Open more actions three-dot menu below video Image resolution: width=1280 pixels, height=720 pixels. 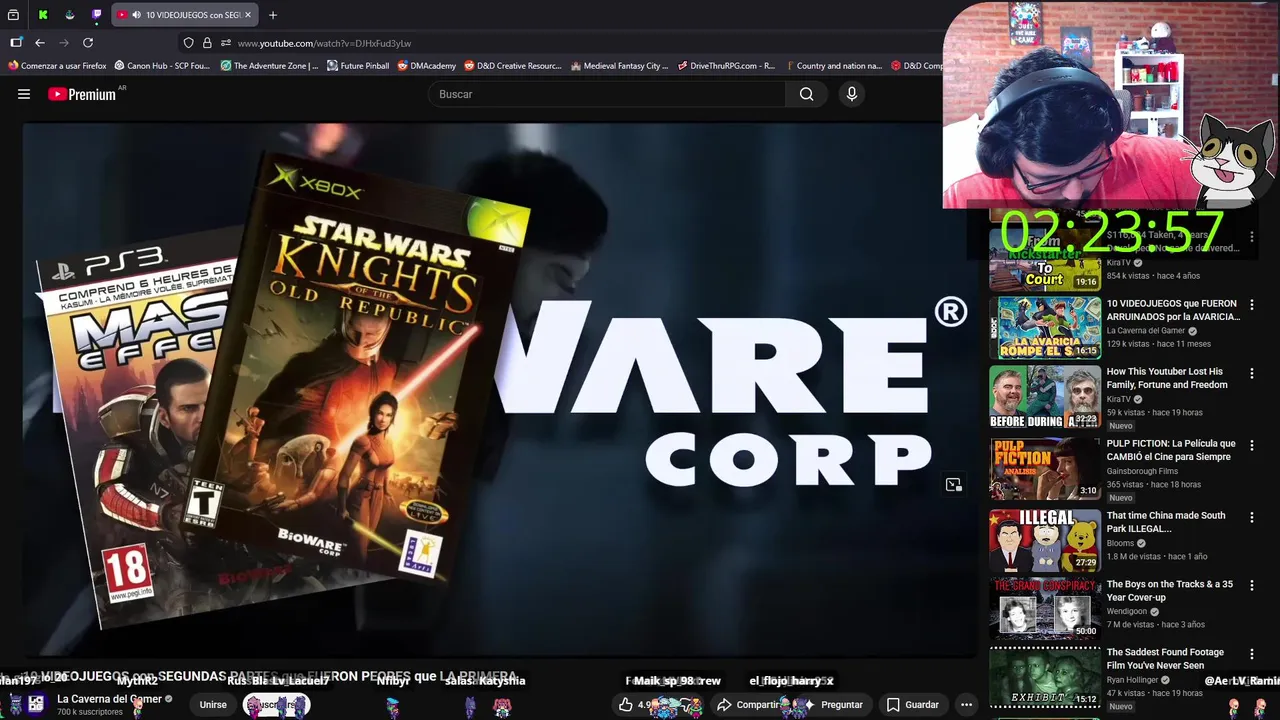point(966,705)
